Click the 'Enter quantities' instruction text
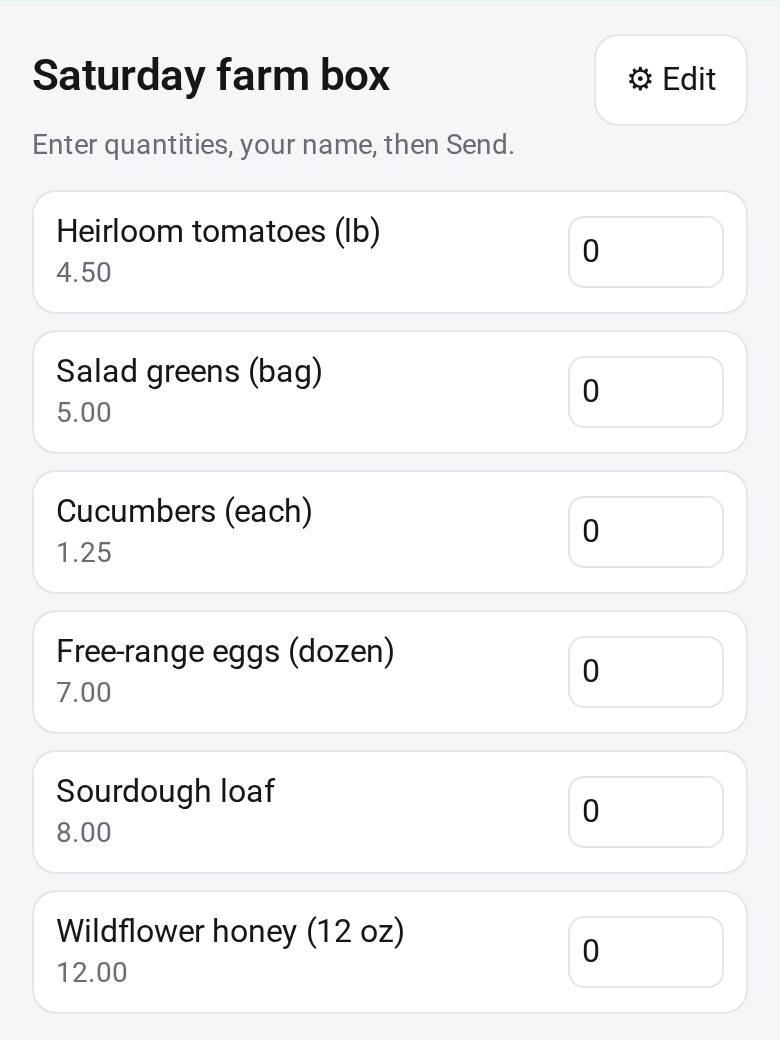The width and height of the screenshot is (780, 1040). click(x=273, y=145)
